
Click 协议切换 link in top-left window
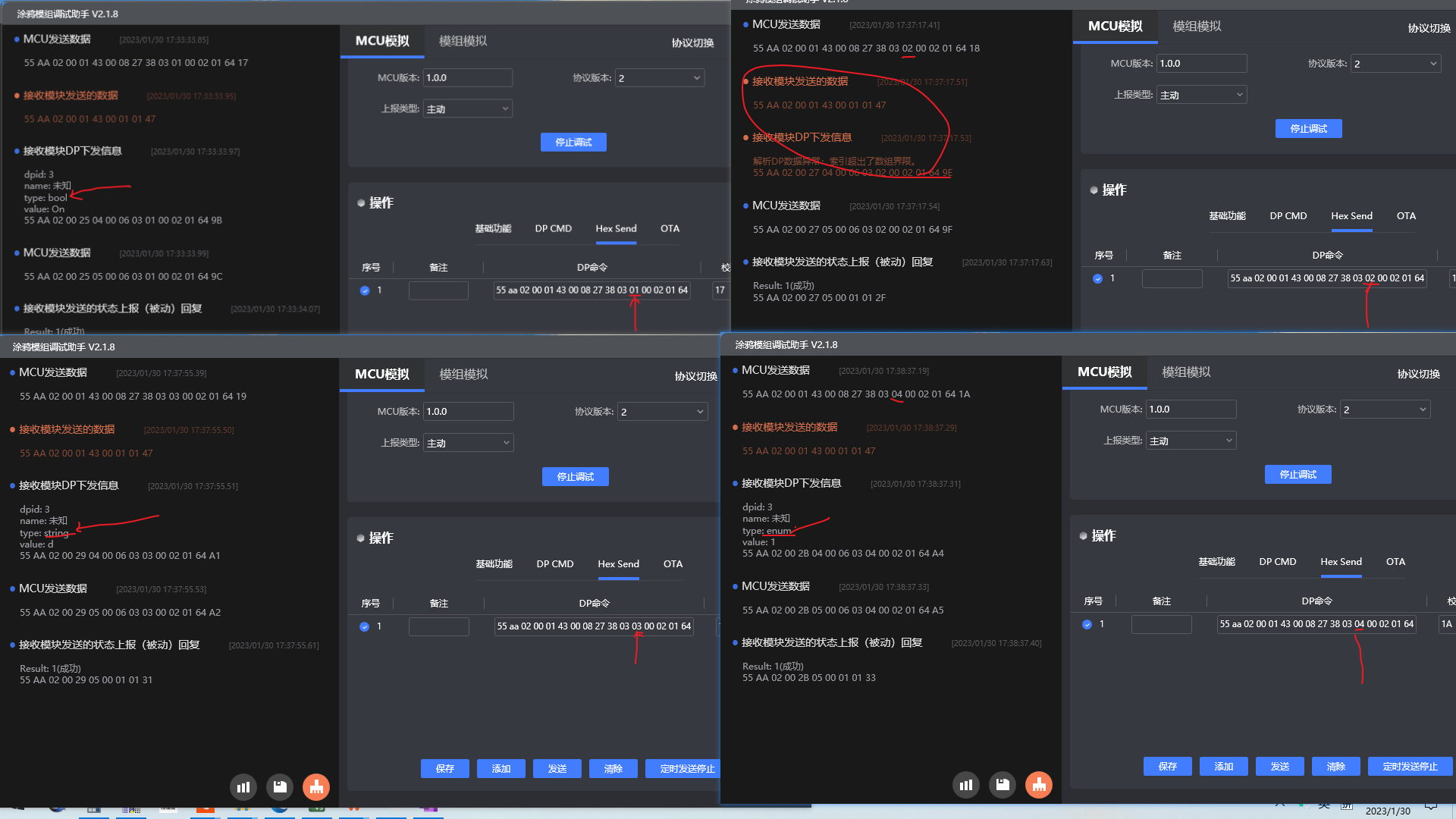click(692, 42)
